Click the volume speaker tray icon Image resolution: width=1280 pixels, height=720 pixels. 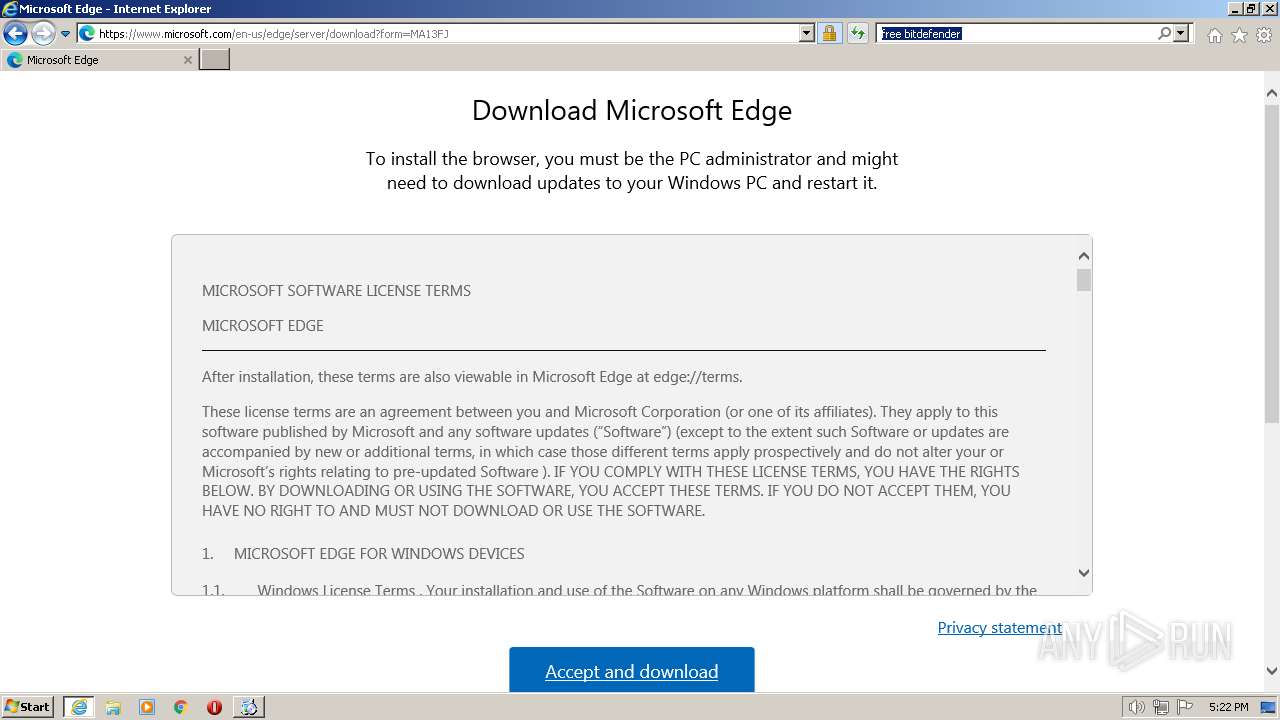pos(1136,707)
